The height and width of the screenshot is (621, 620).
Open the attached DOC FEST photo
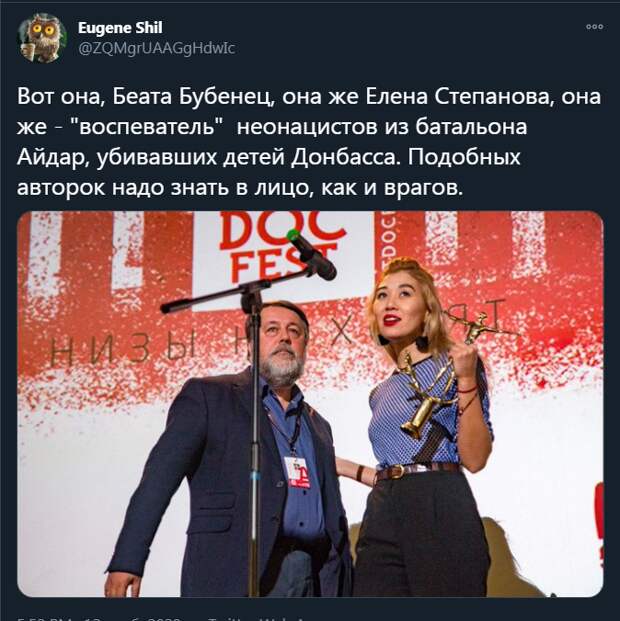[x=310, y=404]
